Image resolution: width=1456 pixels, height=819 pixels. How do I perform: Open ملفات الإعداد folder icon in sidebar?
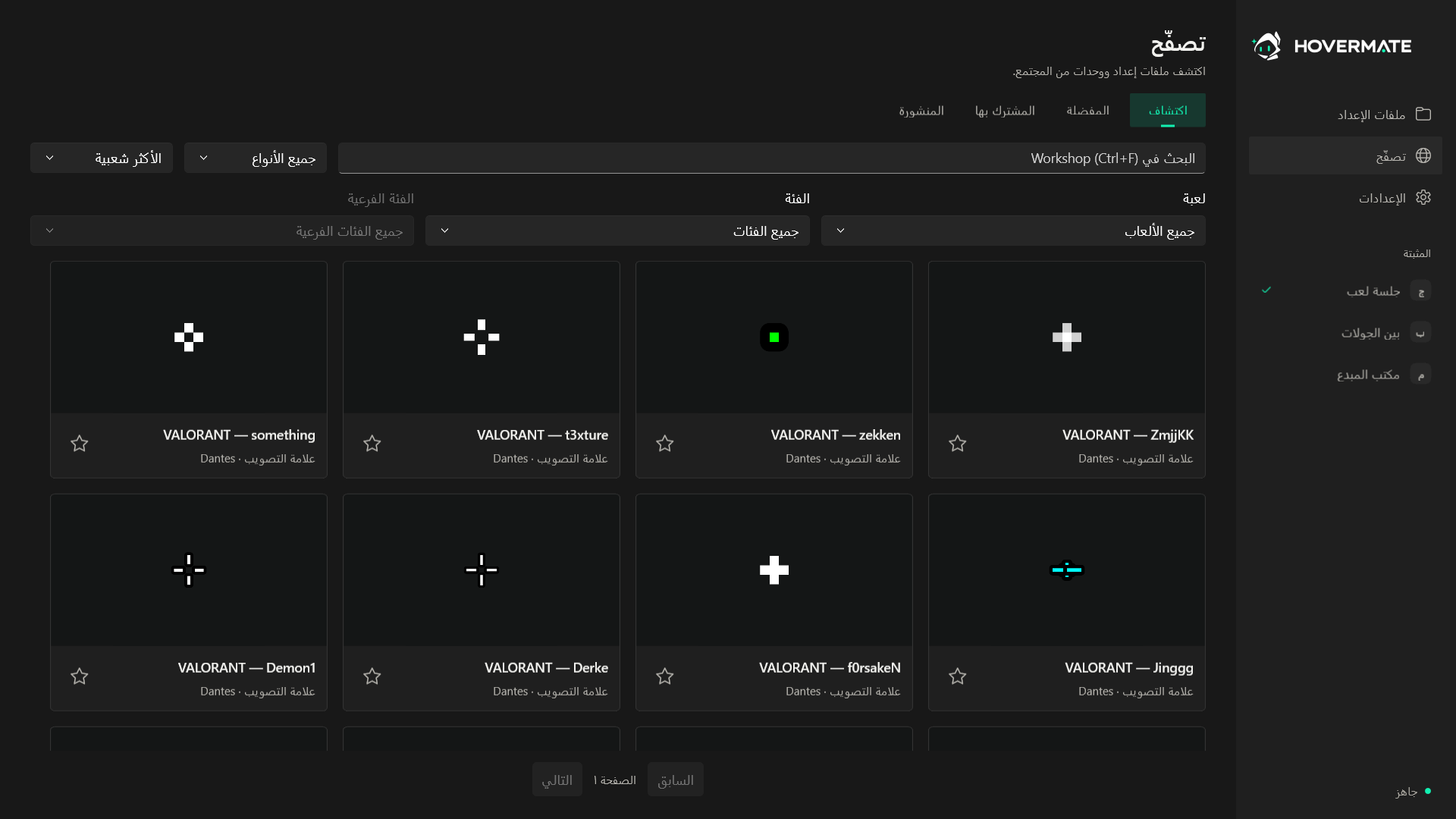tap(1423, 114)
